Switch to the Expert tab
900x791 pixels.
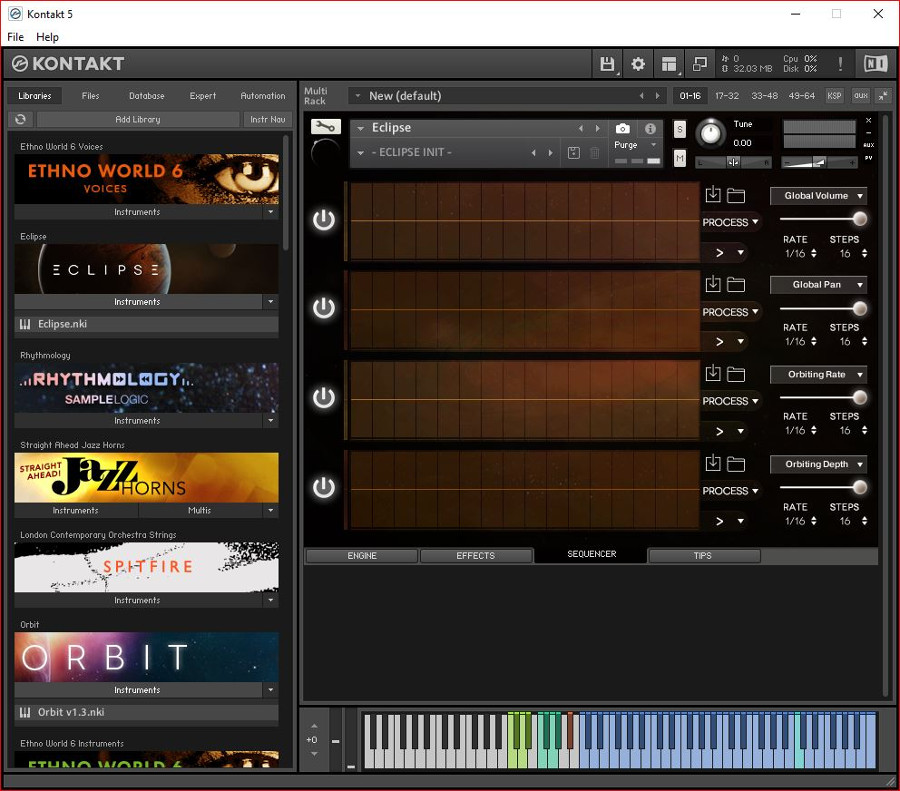click(x=203, y=96)
